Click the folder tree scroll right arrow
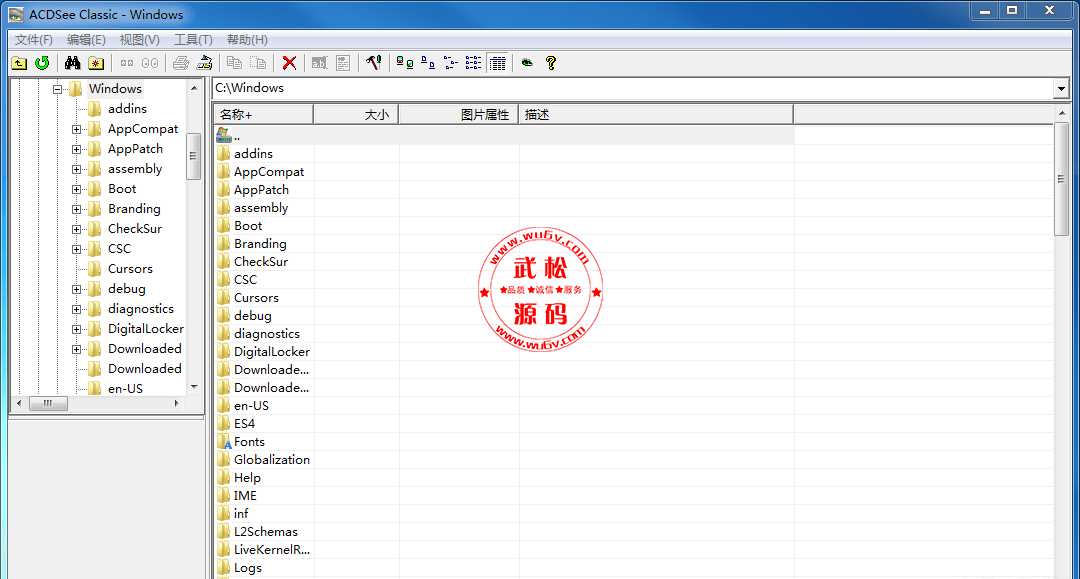Viewport: 1080px width, 579px height. click(x=177, y=403)
